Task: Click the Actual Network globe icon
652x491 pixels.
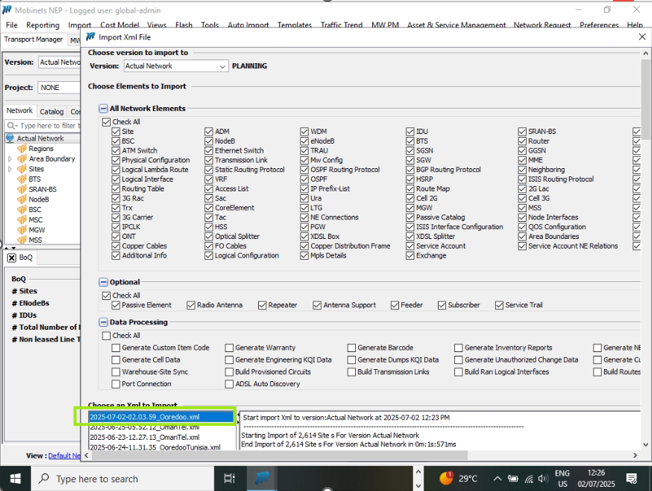Action: [10, 139]
